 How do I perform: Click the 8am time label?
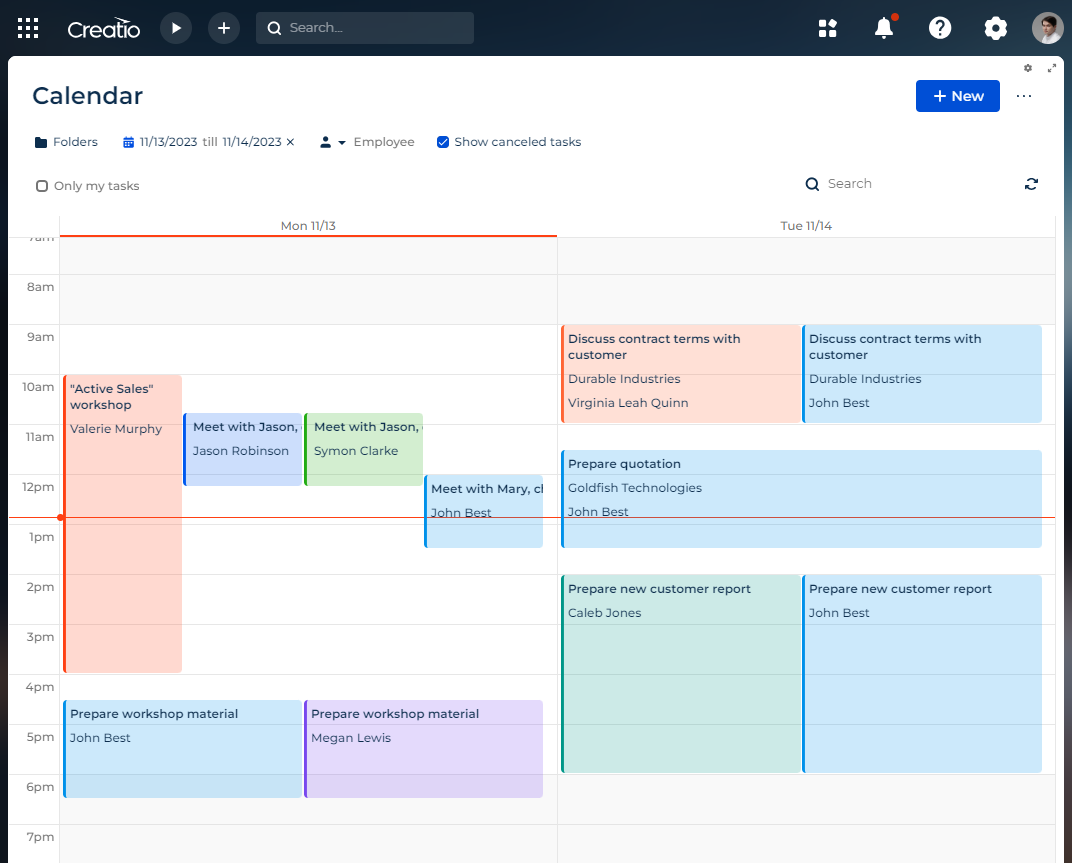(40, 287)
